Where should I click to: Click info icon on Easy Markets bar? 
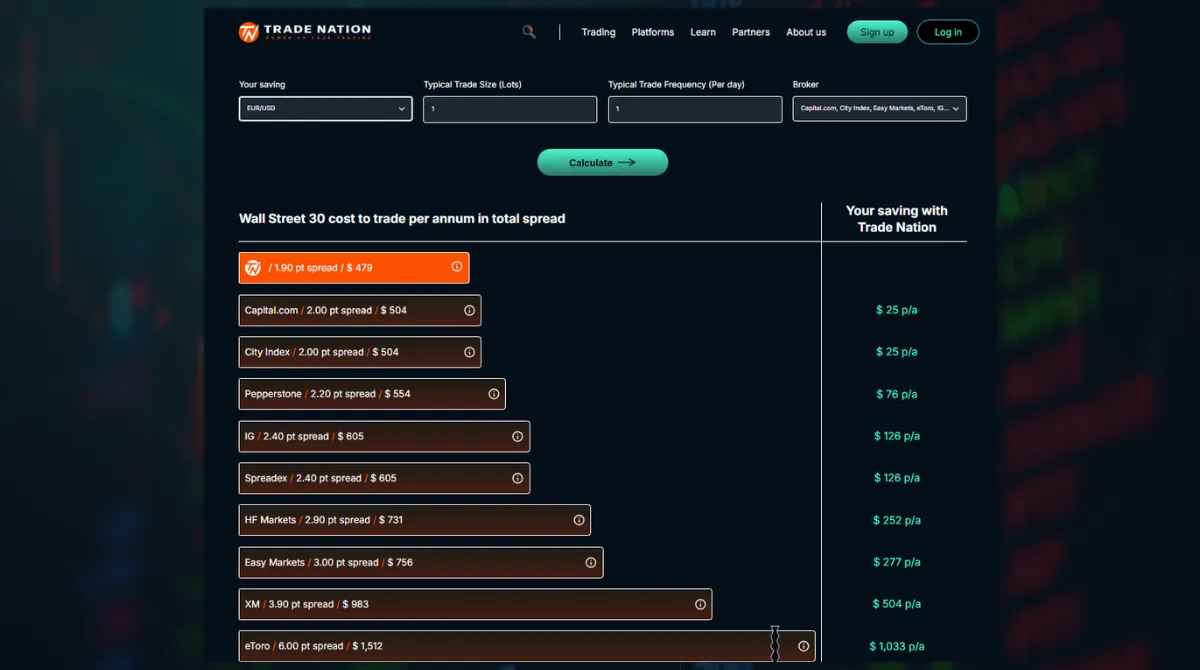click(x=591, y=562)
